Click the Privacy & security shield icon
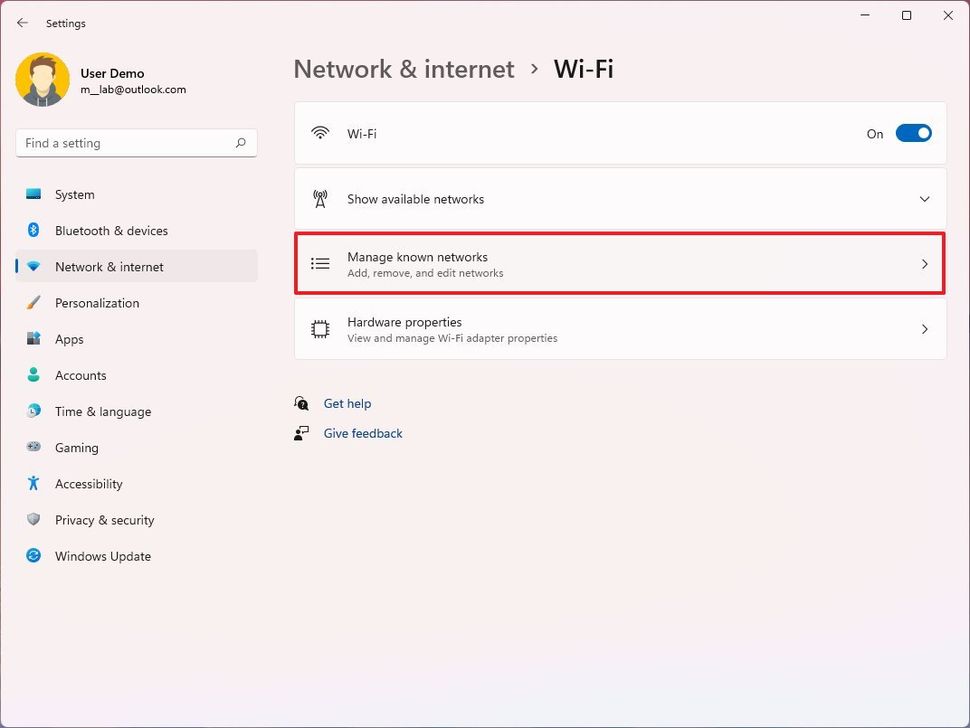 click(33, 519)
